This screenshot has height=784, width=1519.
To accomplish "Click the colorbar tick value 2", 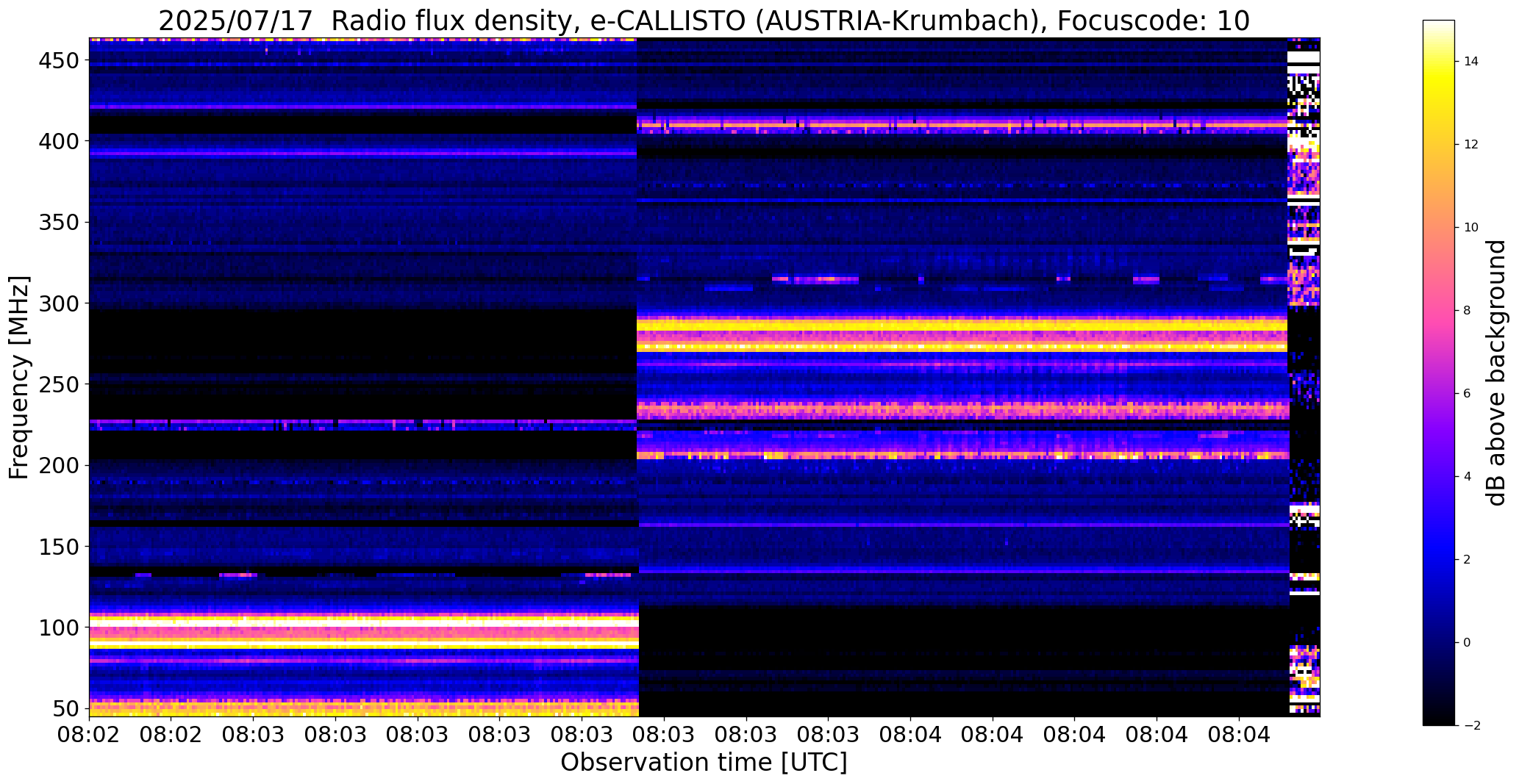I will (1467, 560).
